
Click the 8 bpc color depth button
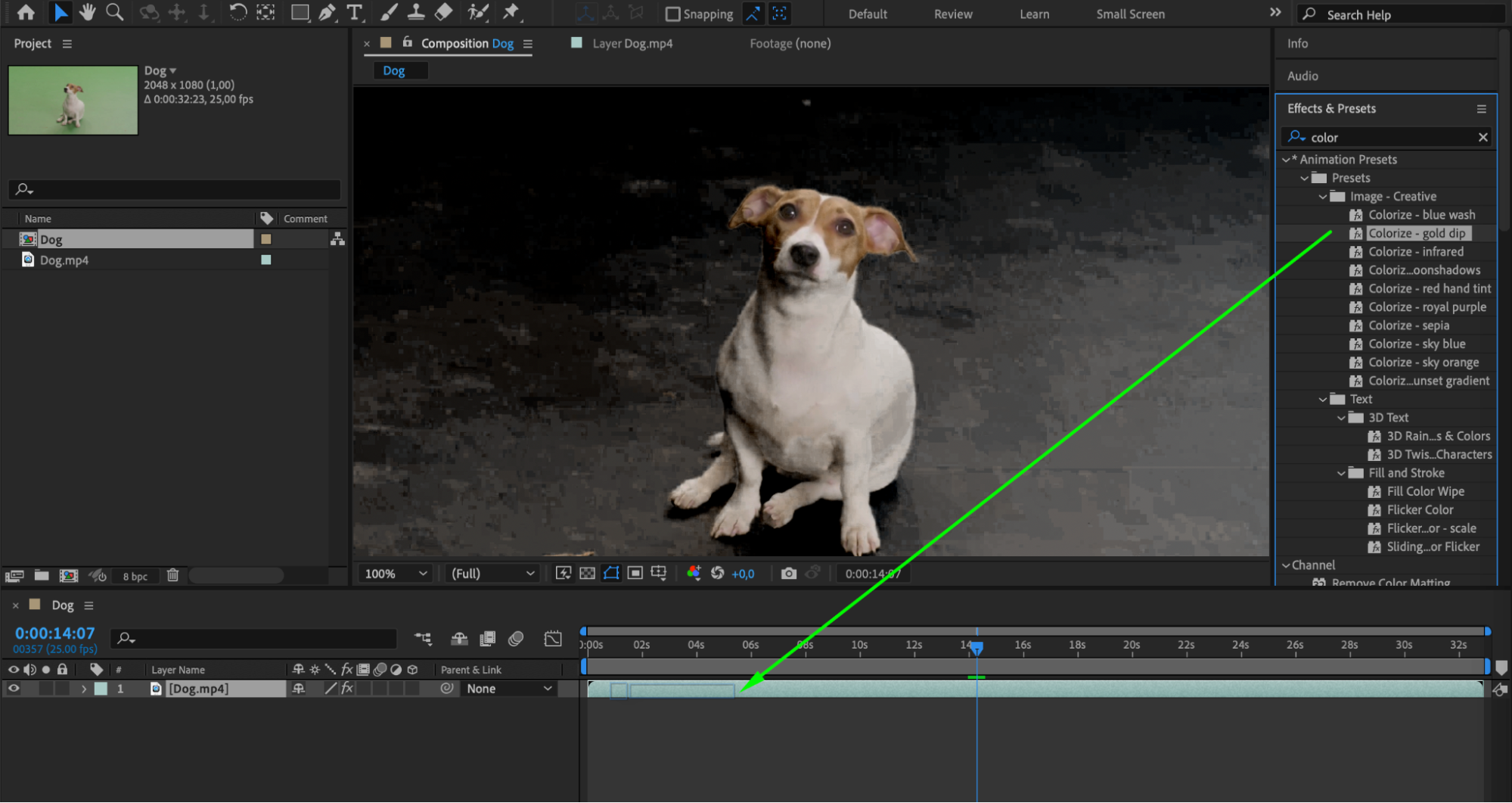tap(135, 576)
